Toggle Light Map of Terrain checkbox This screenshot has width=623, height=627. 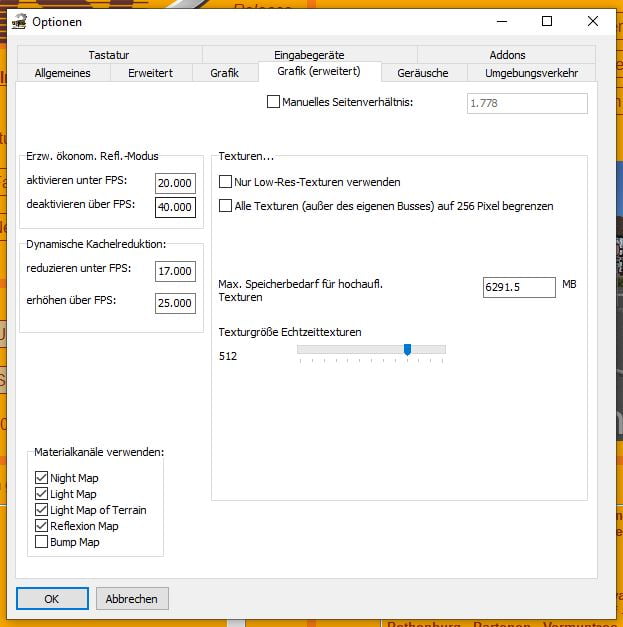[x=42, y=510]
